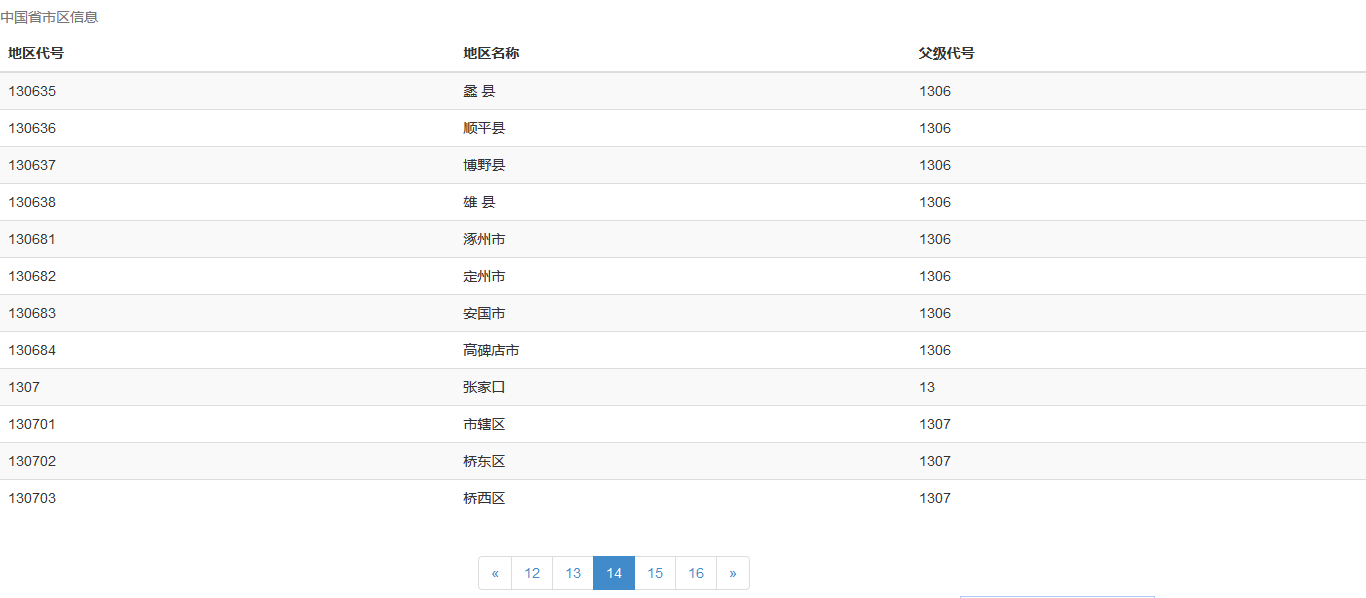Click parent code 1306 in 雄 县 row

[x=935, y=202]
